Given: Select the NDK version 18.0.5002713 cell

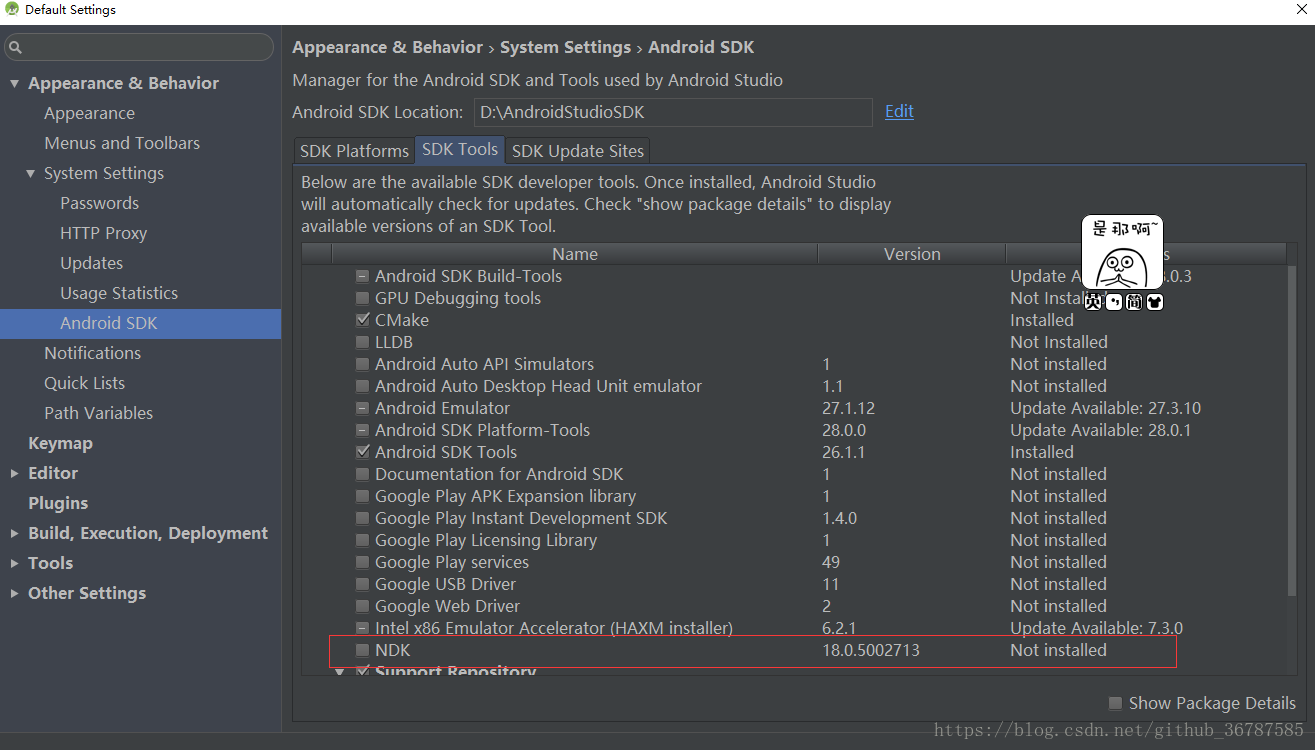Looking at the screenshot, I should (871, 650).
